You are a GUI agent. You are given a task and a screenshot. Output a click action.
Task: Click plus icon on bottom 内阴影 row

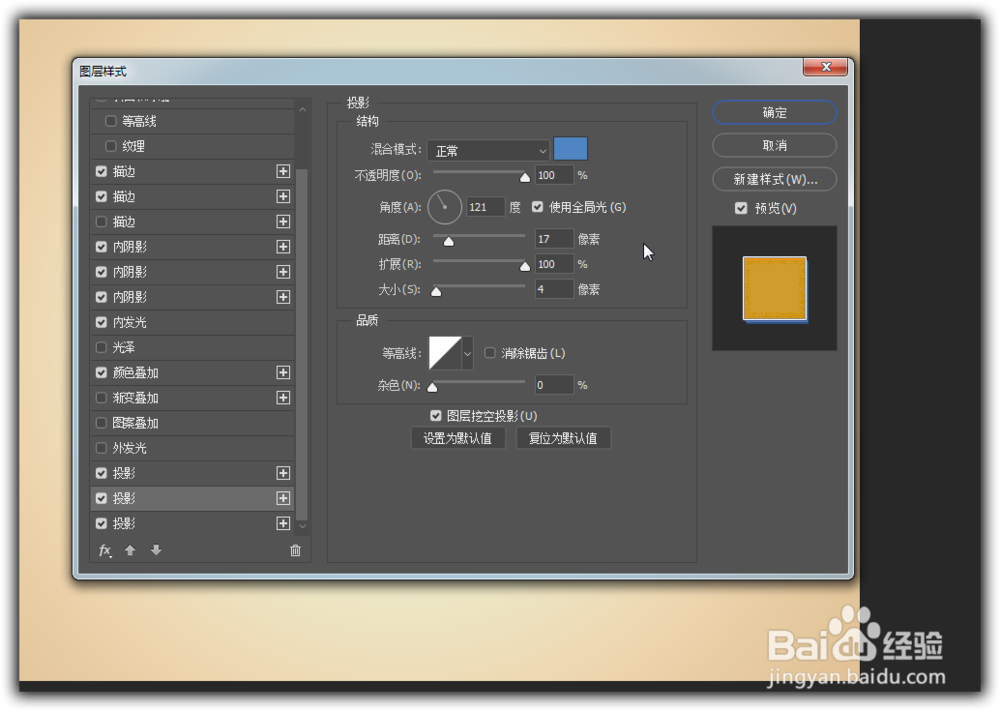tap(283, 297)
